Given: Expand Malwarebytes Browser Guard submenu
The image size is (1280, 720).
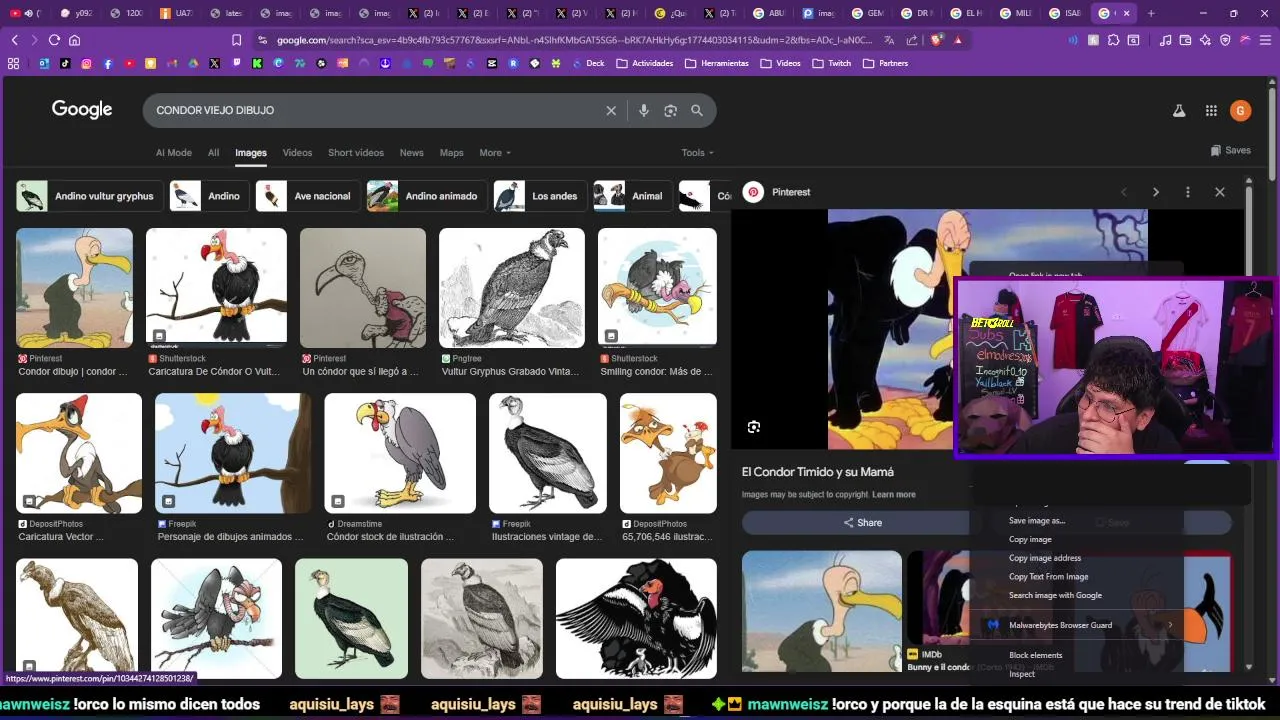Looking at the screenshot, I should (1076, 625).
